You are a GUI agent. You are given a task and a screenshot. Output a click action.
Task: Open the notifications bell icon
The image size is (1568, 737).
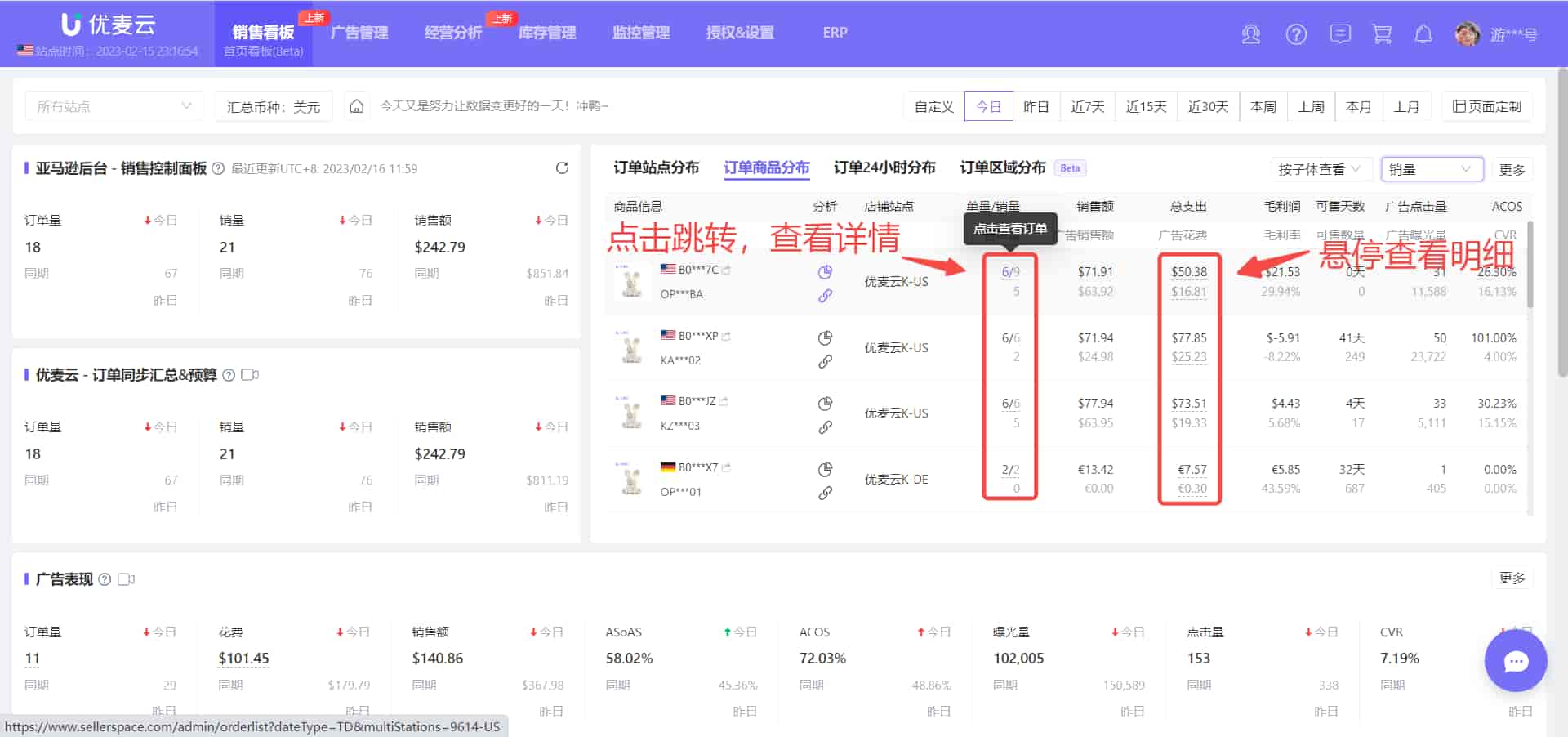pyautogui.click(x=1423, y=34)
